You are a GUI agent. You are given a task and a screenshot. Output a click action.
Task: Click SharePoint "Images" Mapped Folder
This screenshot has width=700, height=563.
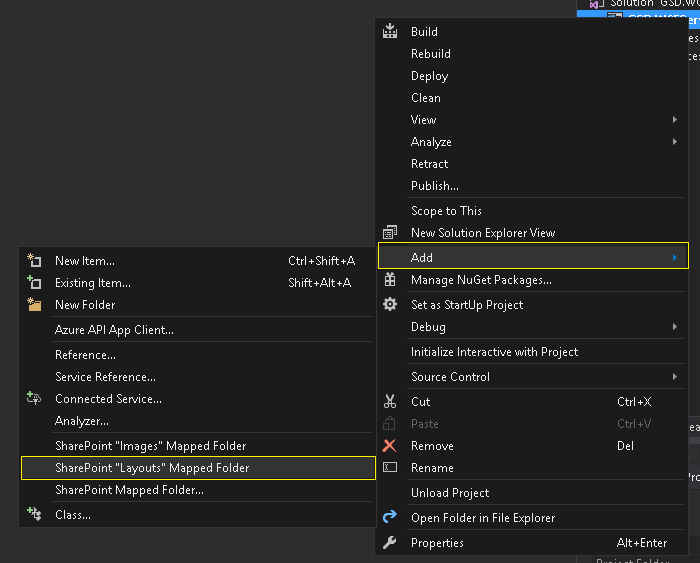coord(150,446)
